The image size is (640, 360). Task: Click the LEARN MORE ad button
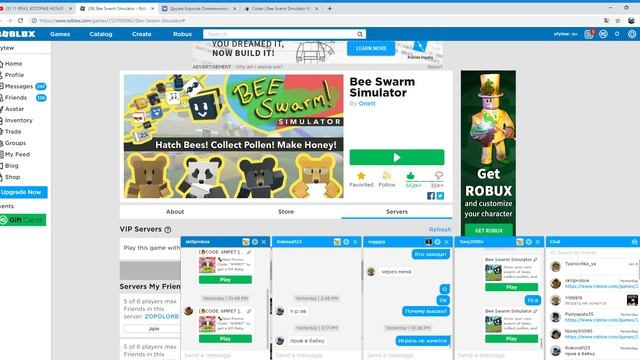pyautogui.click(x=371, y=48)
